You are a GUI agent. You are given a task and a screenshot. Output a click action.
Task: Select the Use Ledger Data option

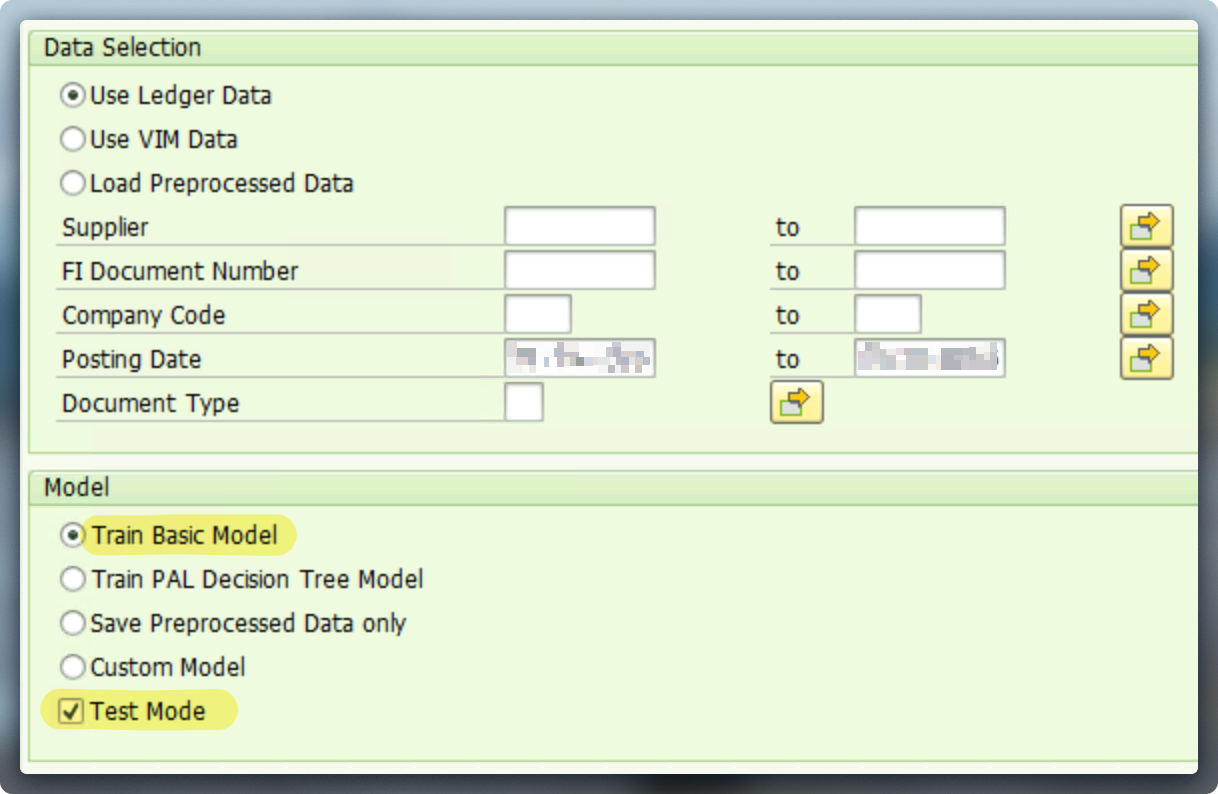pyautogui.click(x=72, y=95)
